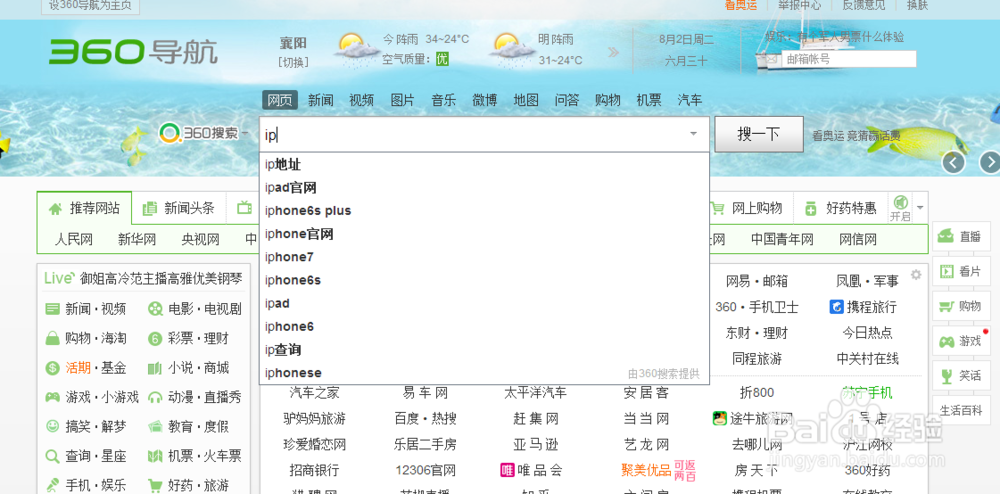This screenshot has height=494, width=1000.
Task: Open the 购物 sidebar icon
Action: (946, 306)
